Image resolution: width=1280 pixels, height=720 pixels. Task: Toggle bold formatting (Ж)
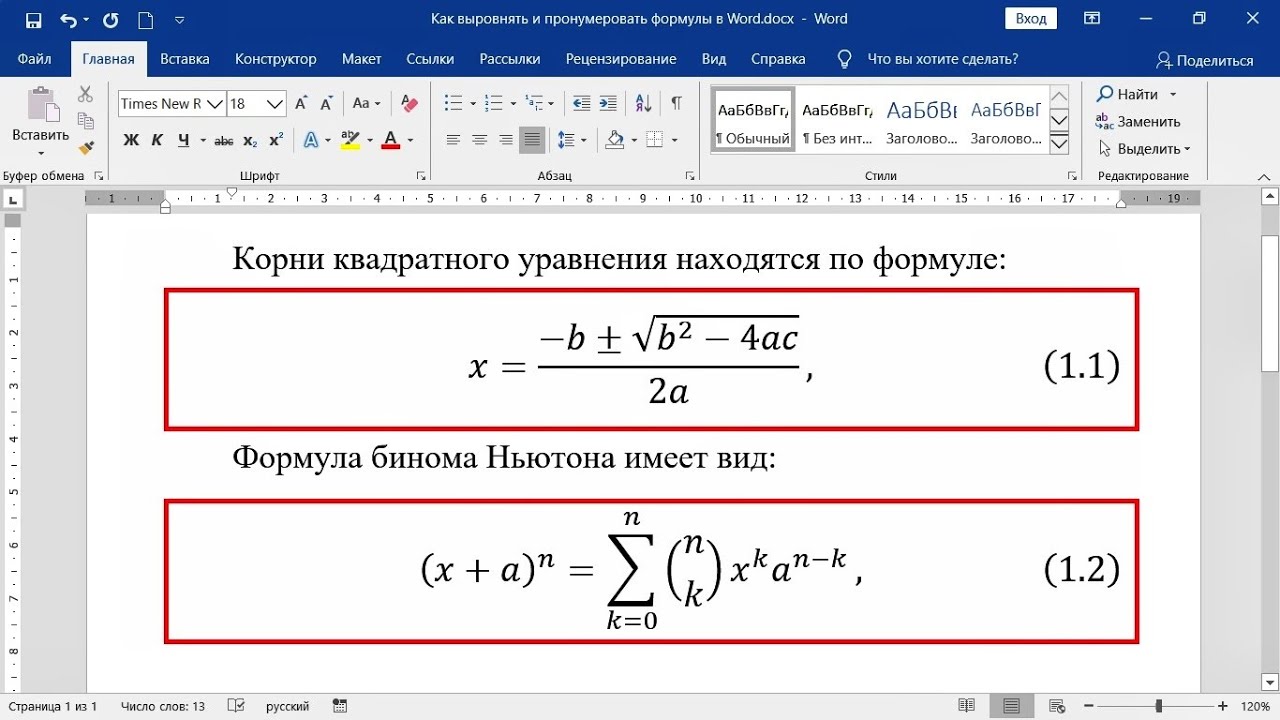(x=131, y=140)
